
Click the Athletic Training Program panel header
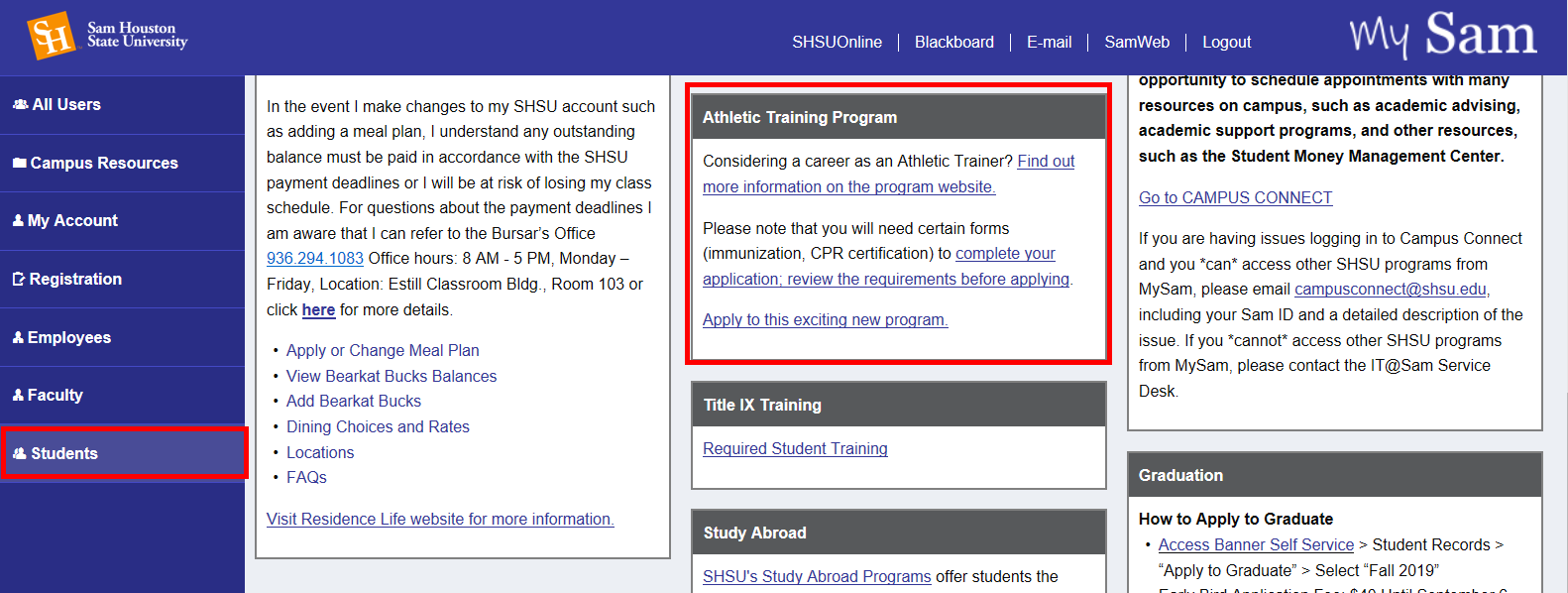pyautogui.click(x=899, y=117)
